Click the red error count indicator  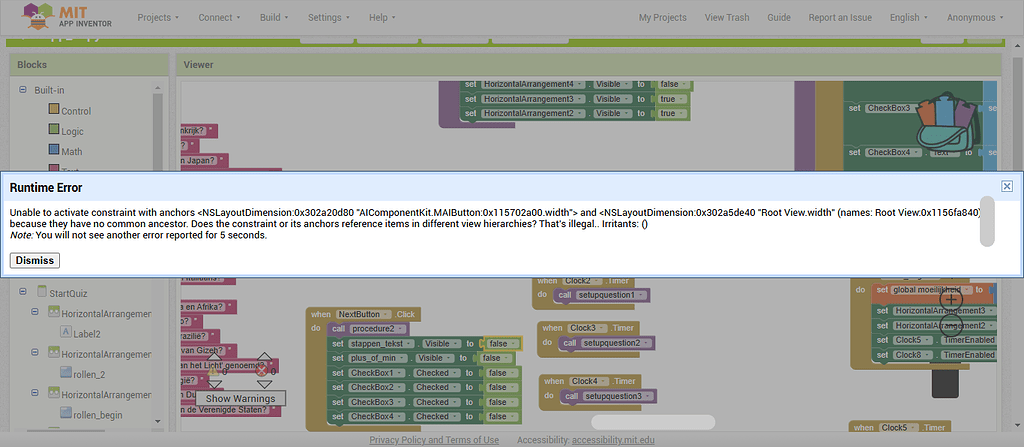pyautogui.click(x=262, y=372)
